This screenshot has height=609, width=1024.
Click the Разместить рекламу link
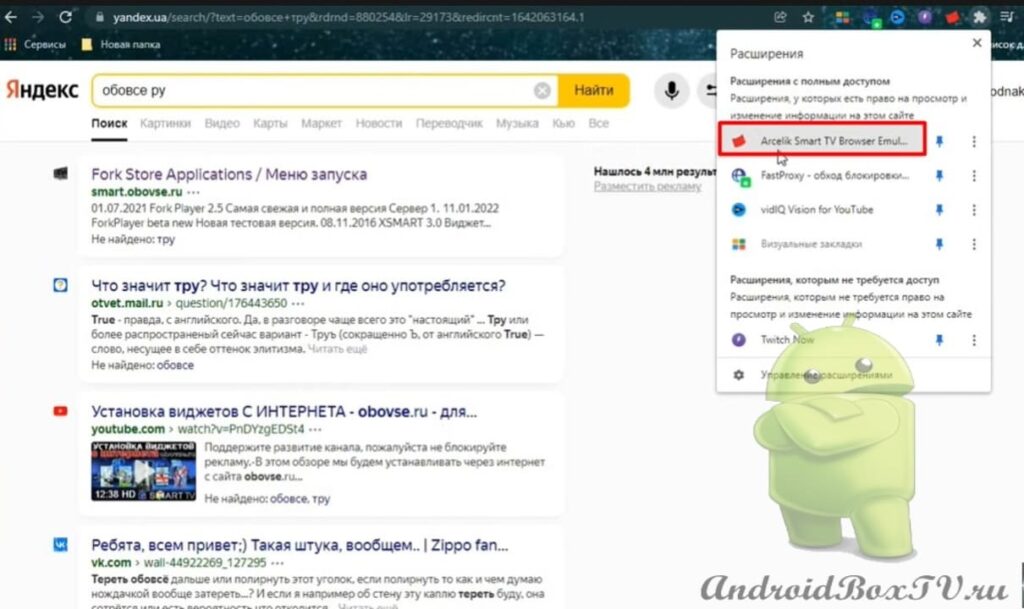(x=647, y=187)
